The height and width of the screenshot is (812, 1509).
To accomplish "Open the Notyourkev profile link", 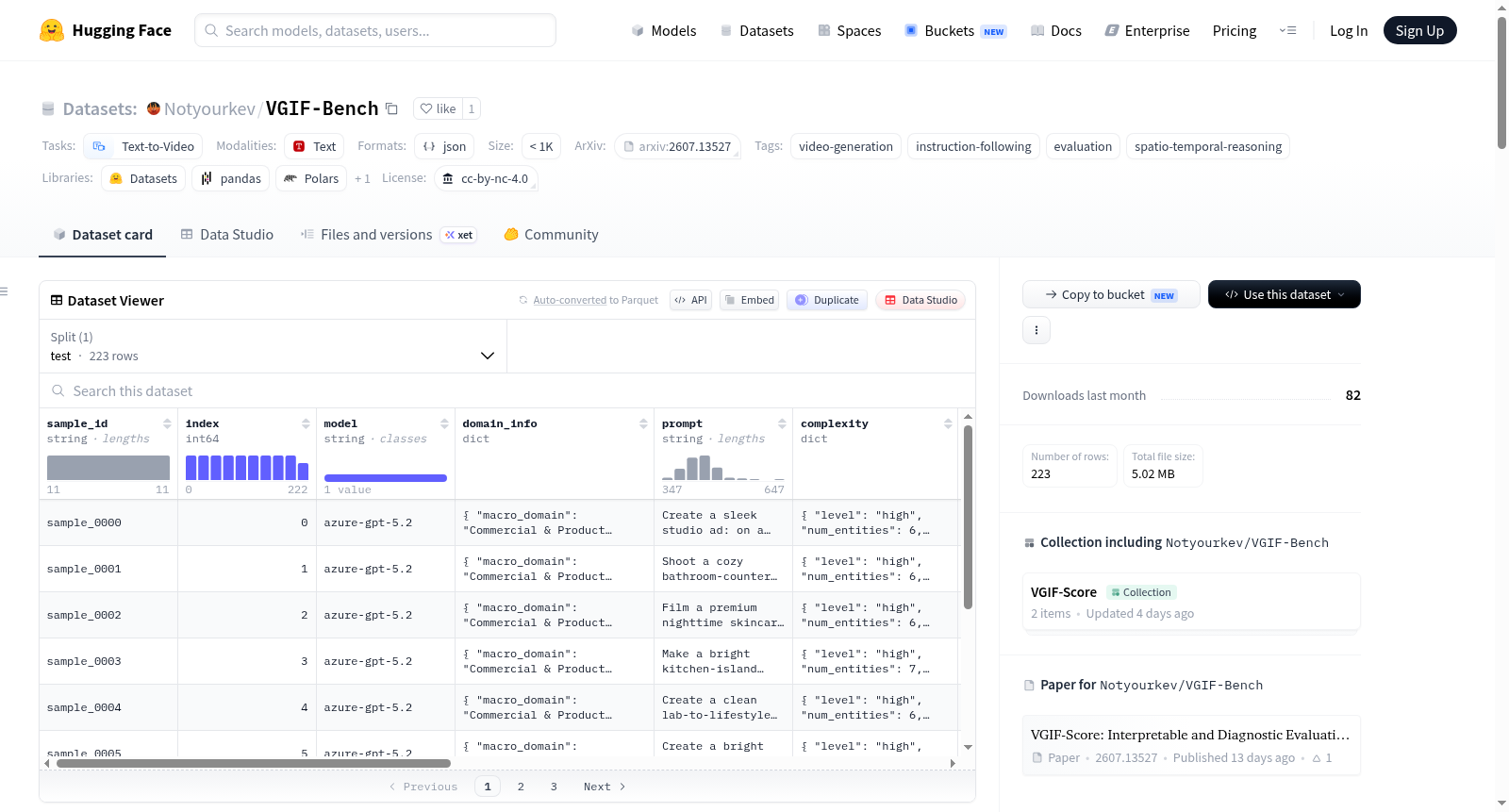I will tap(209, 108).
